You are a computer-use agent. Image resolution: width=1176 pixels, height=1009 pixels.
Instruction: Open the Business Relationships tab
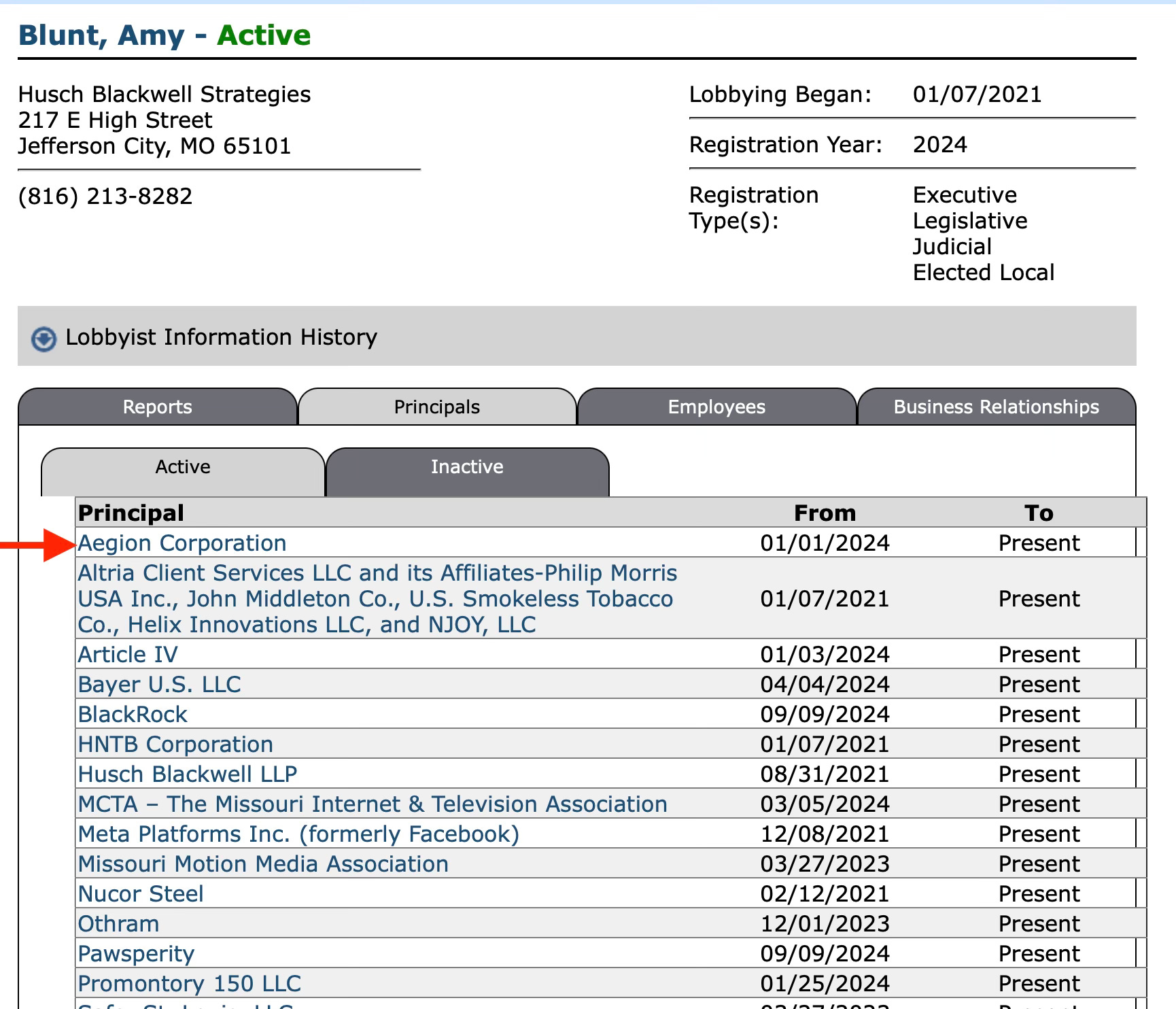coord(996,407)
